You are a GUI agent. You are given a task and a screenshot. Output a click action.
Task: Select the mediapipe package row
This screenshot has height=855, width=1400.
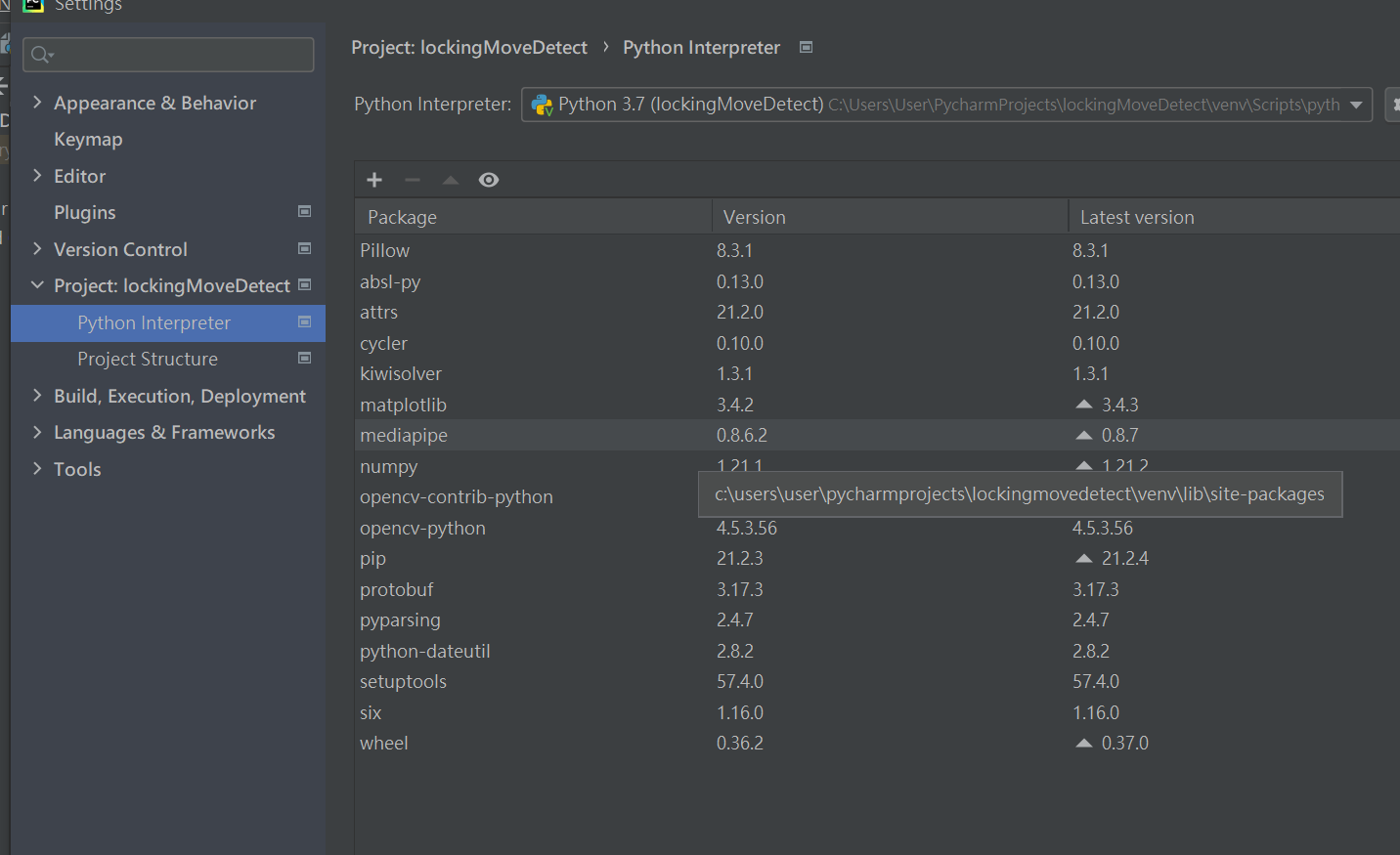[878, 435]
